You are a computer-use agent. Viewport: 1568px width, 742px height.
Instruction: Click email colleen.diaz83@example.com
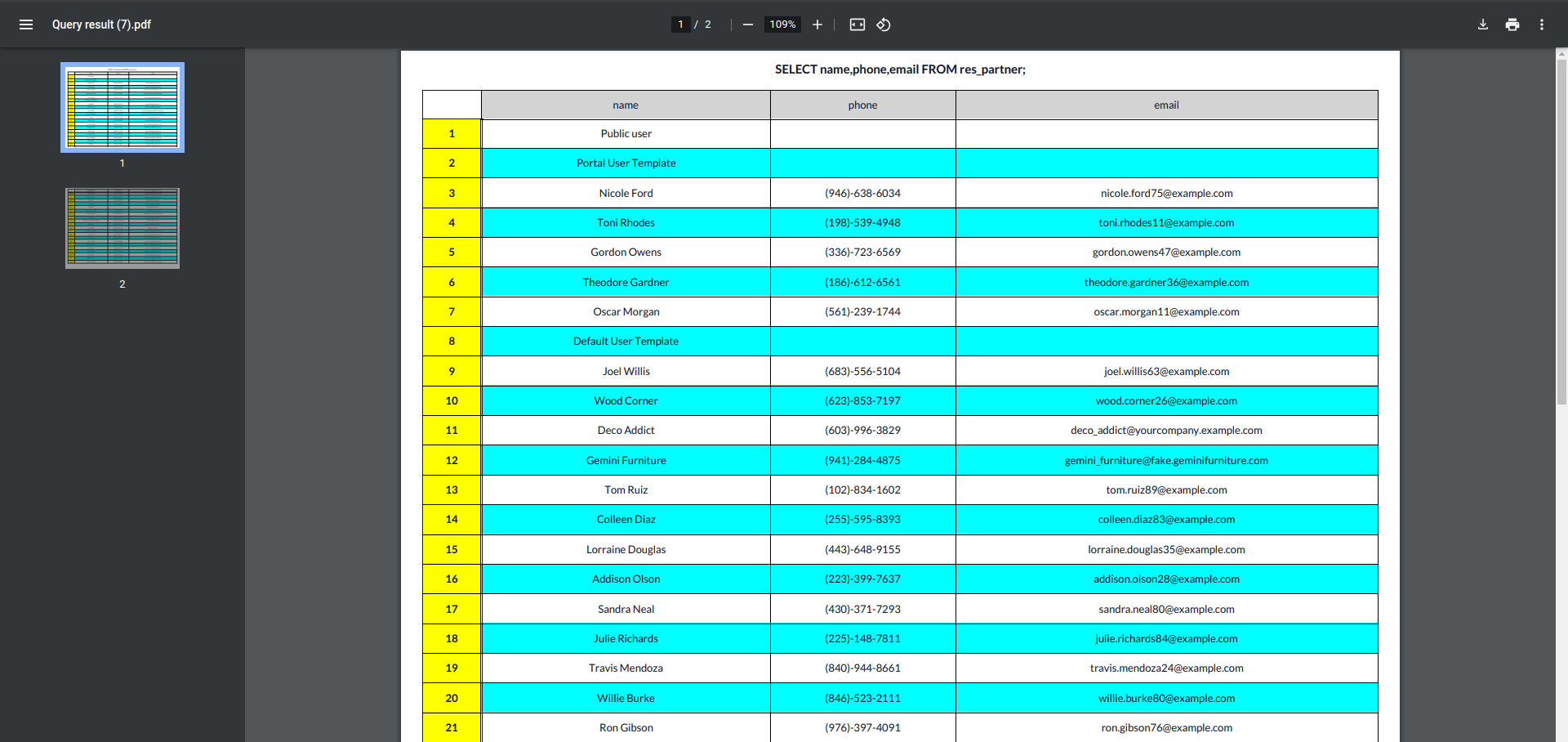[x=1166, y=520]
